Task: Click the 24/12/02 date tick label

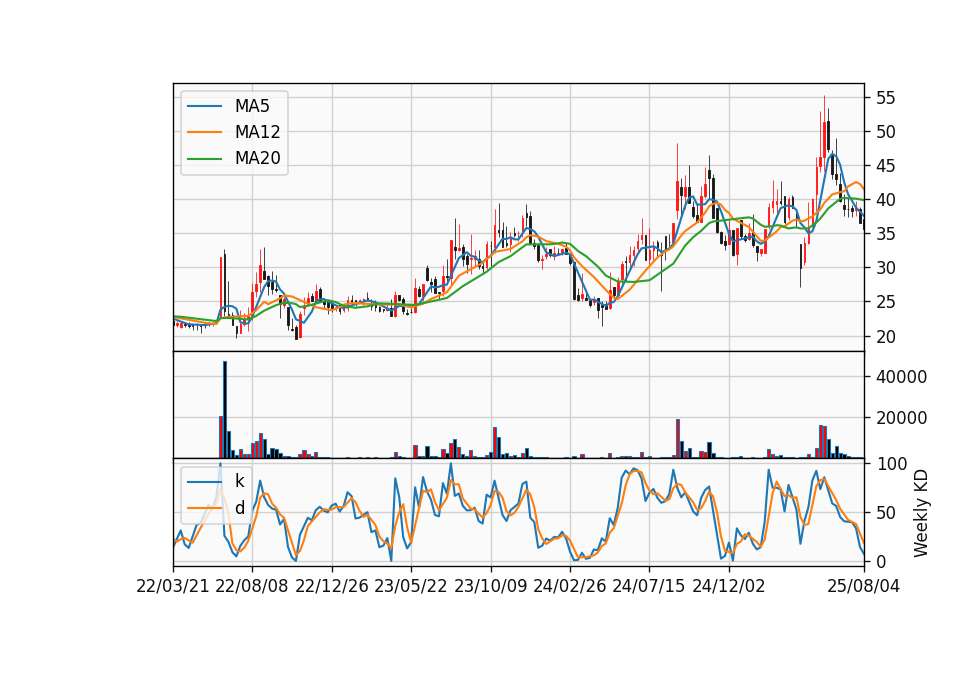Action: pyautogui.click(x=729, y=586)
